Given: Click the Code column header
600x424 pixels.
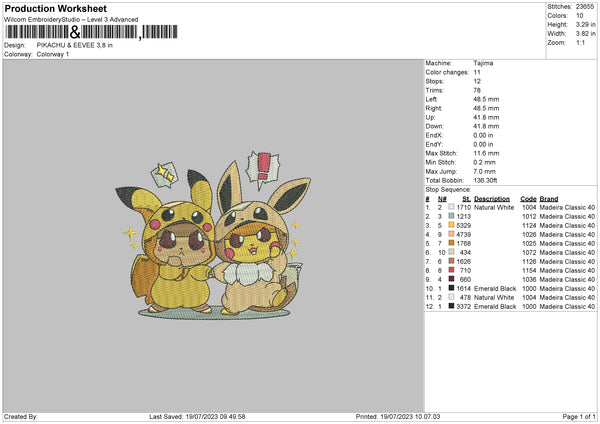Looking at the screenshot, I should [528, 198].
